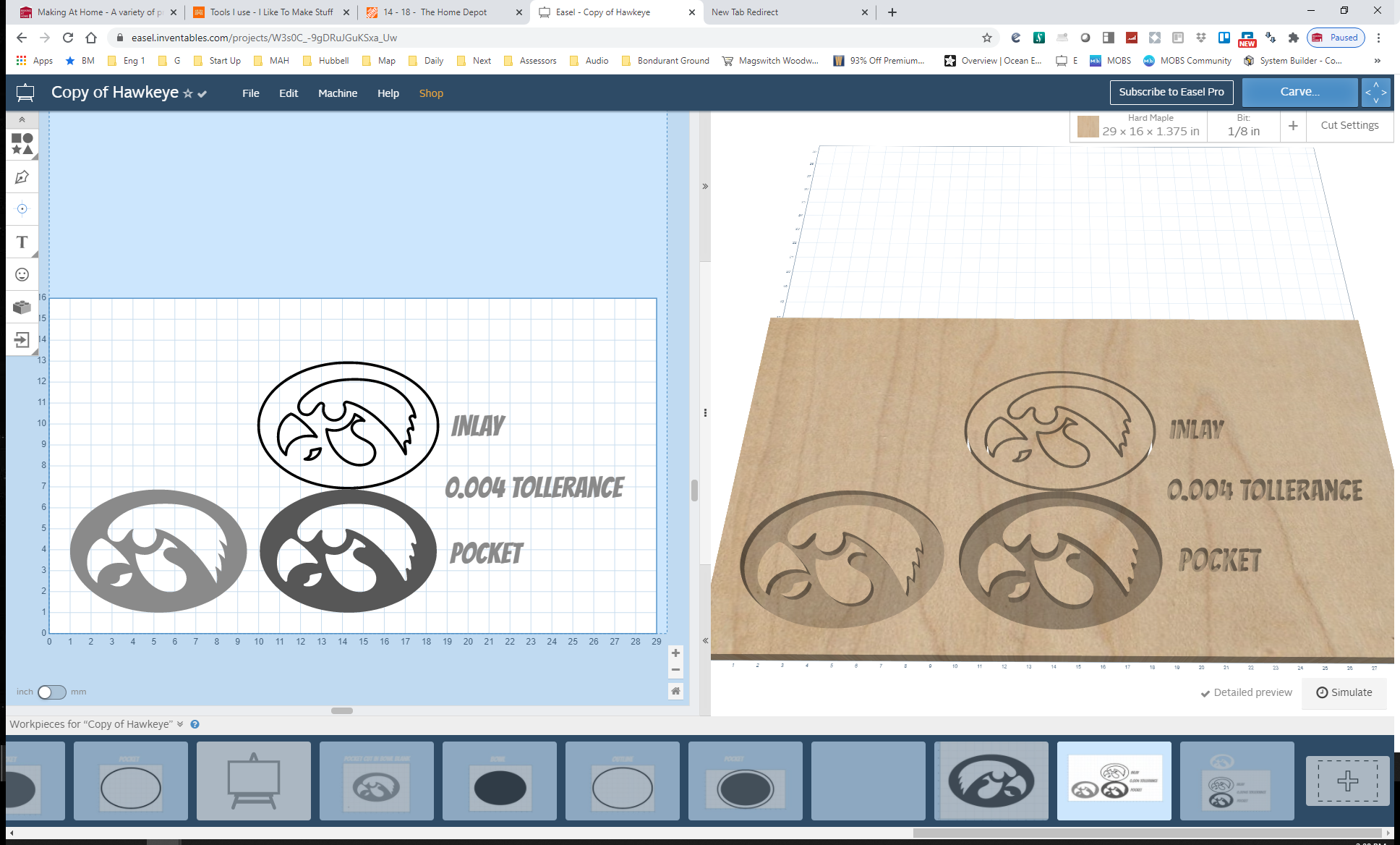Select the INLAY text on canvas
Viewport: 1400px width, 845px height.
[478, 425]
